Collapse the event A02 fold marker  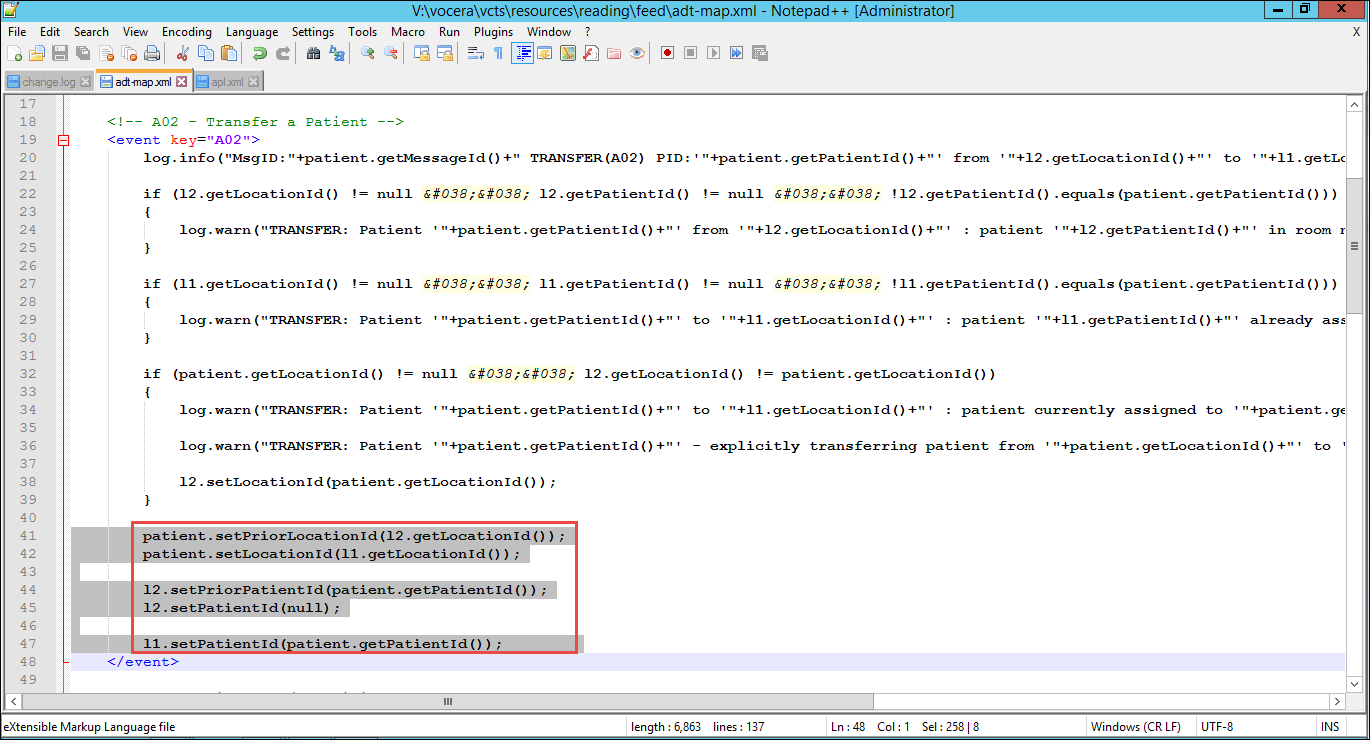tap(64, 140)
